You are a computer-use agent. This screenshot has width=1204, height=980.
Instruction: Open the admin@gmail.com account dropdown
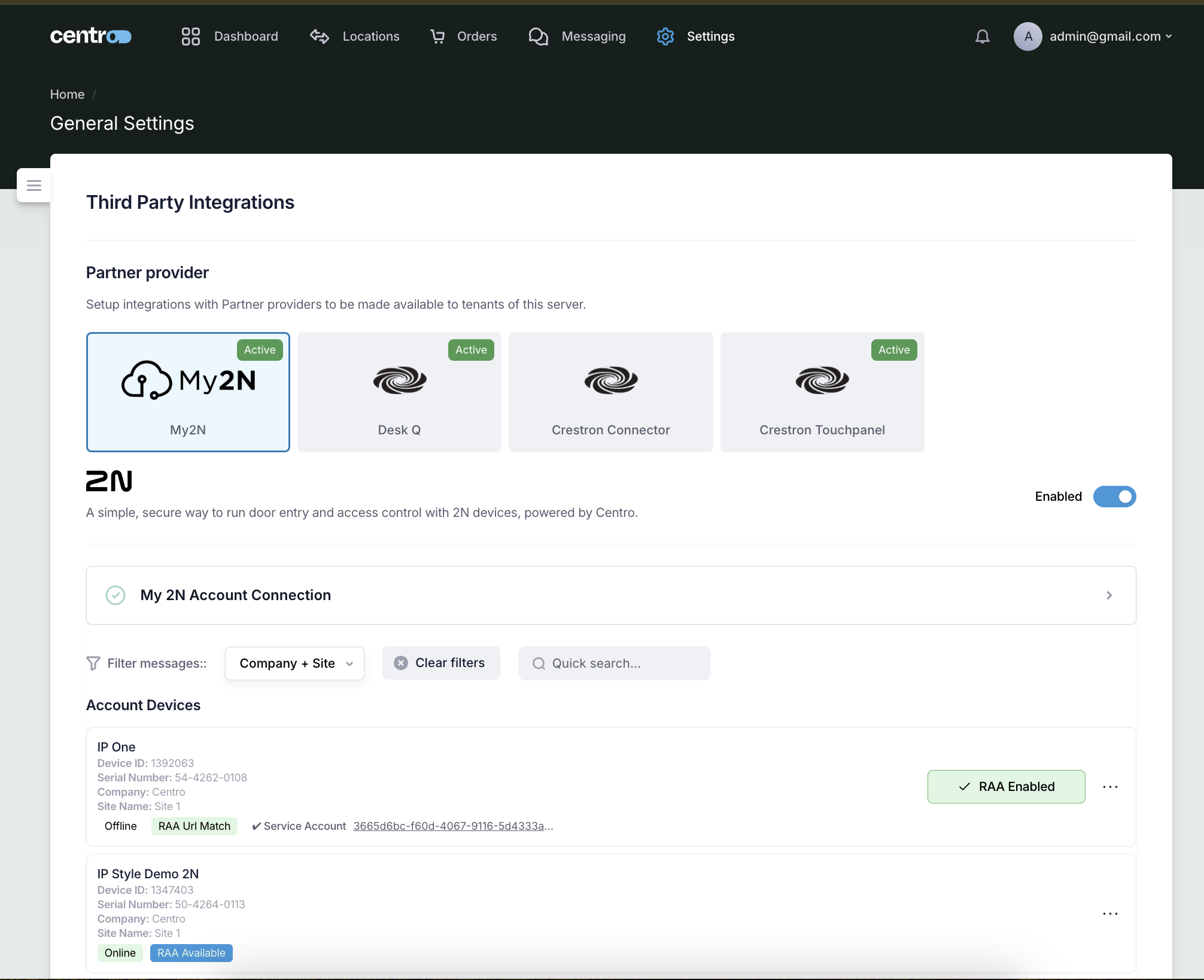[1109, 36]
